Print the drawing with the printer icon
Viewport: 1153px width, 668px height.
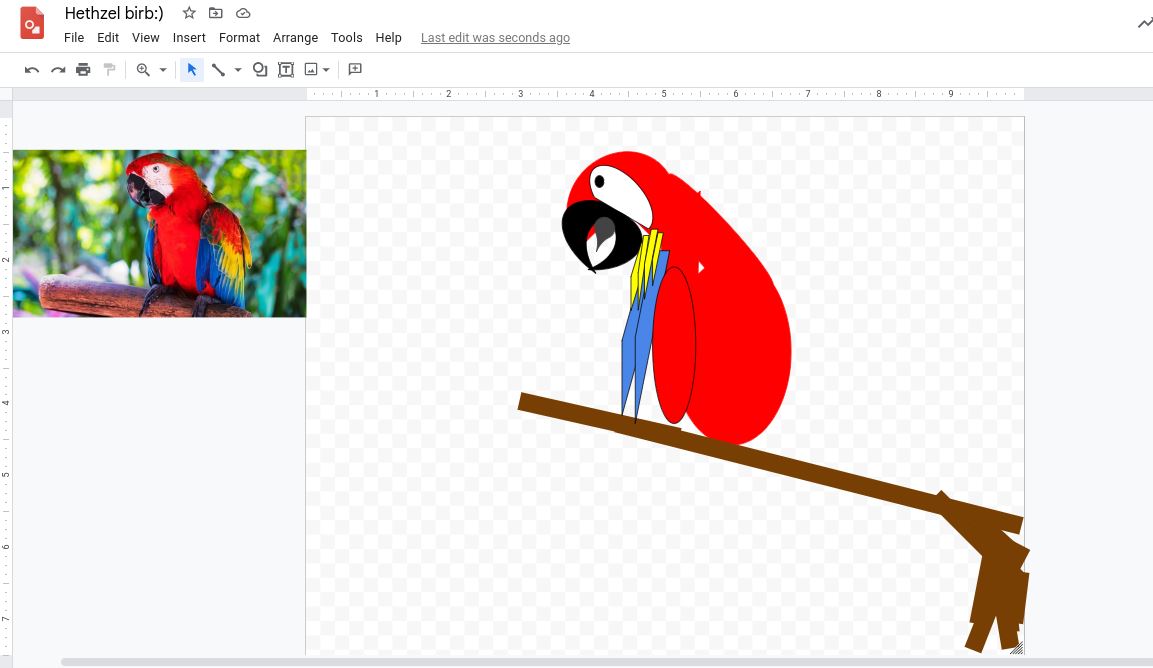(x=83, y=70)
